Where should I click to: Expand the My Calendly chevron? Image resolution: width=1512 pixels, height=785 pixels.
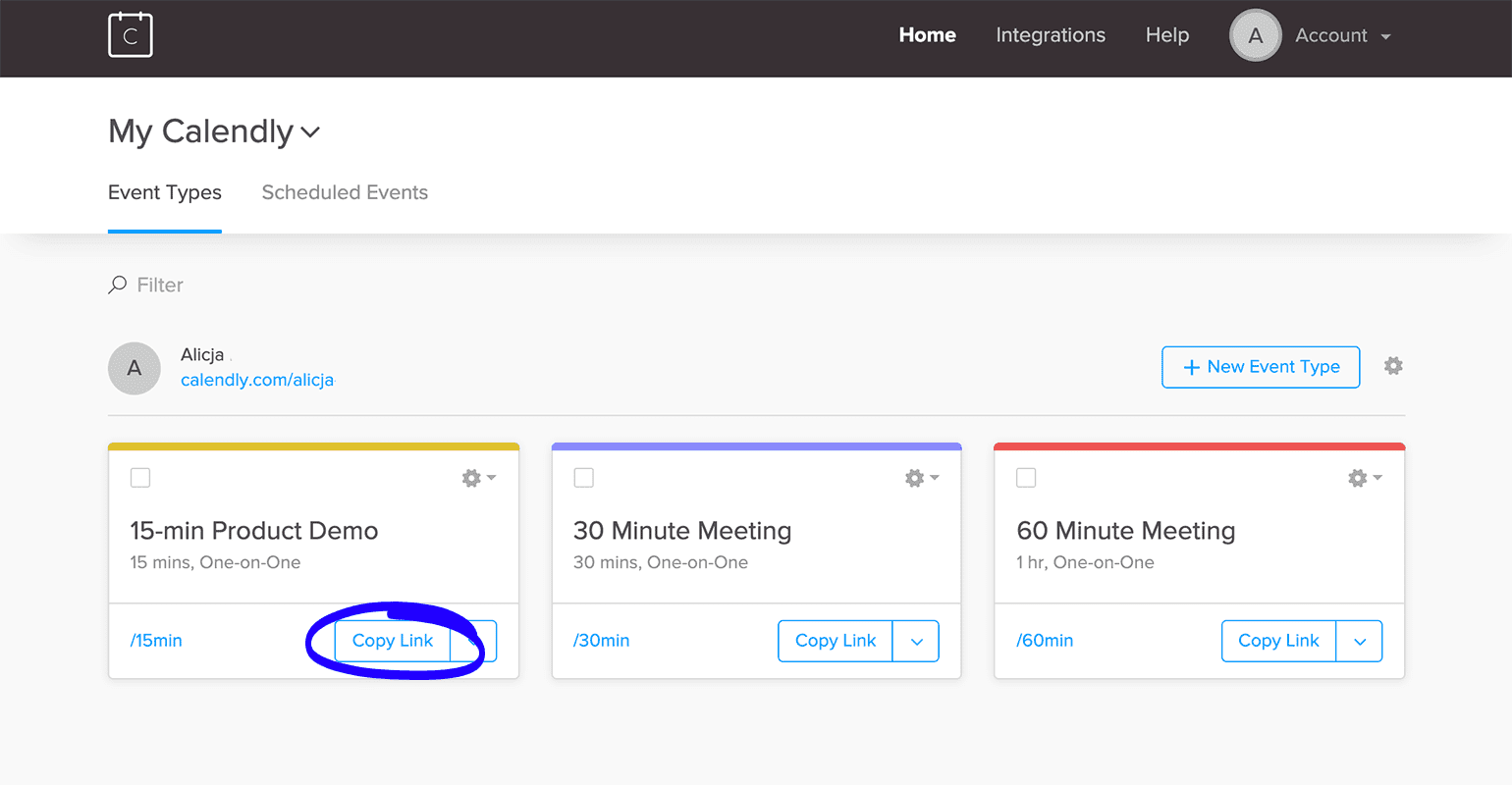pyautogui.click(x=310, y=132)
